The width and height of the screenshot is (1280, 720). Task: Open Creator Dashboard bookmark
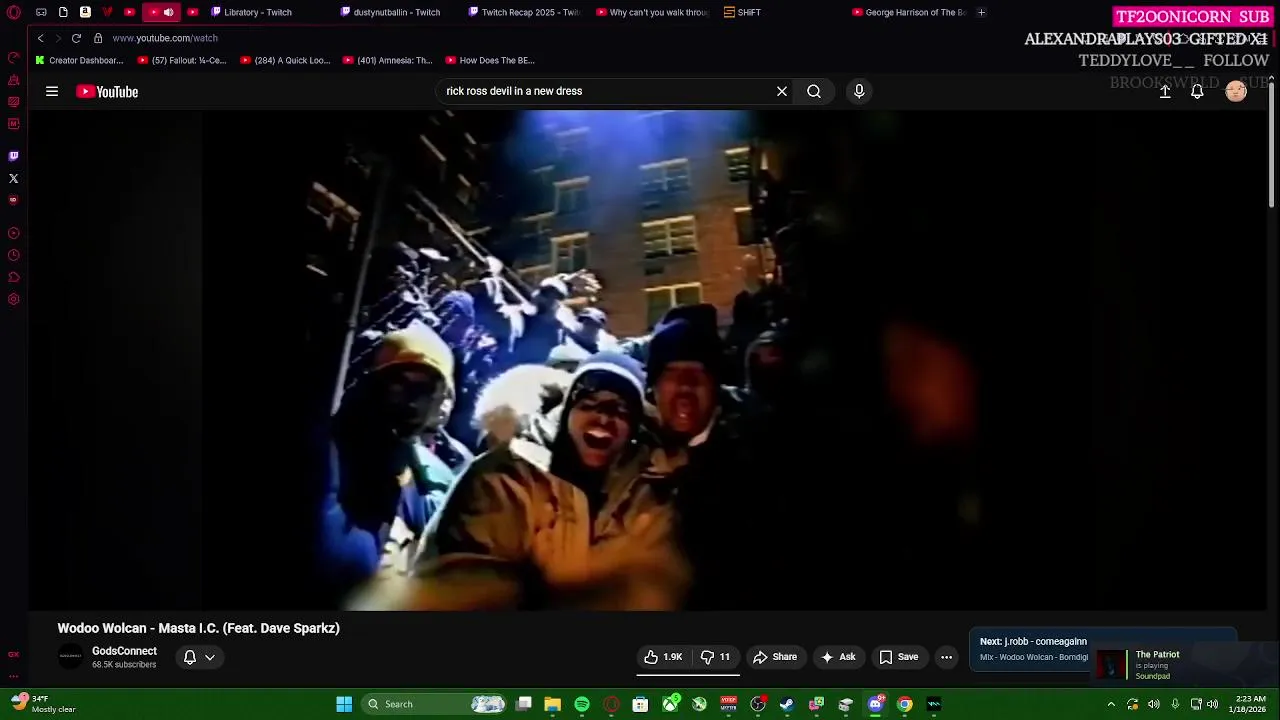coord(79,60)
